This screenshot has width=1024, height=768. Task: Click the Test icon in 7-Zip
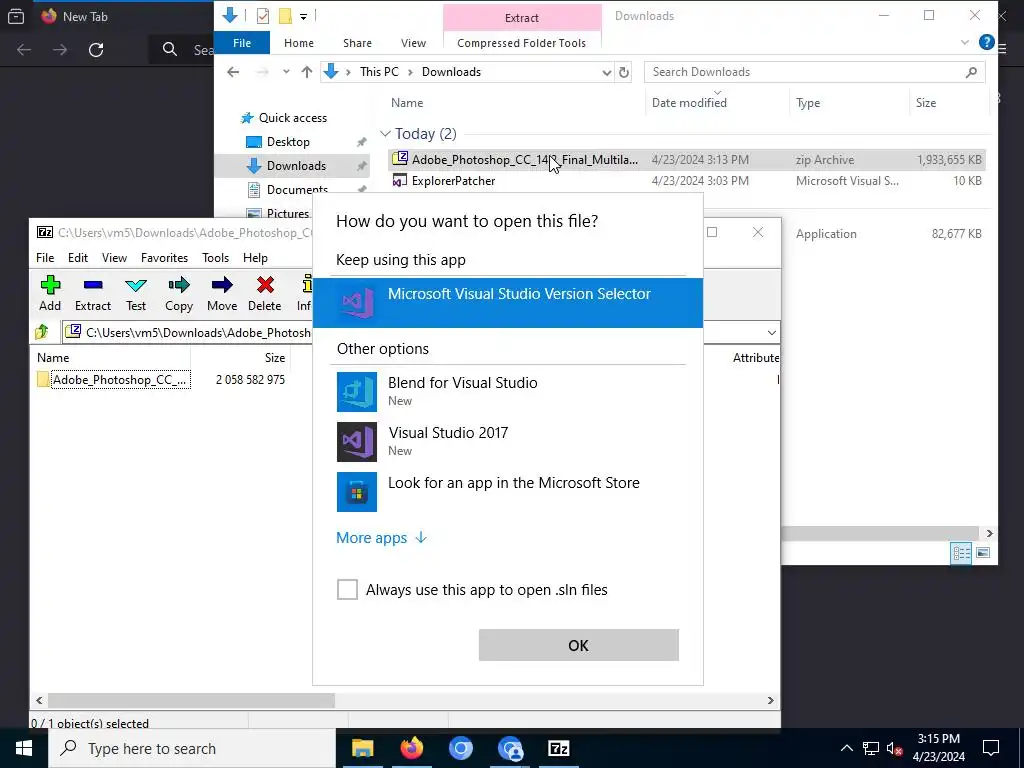(136, 293)
